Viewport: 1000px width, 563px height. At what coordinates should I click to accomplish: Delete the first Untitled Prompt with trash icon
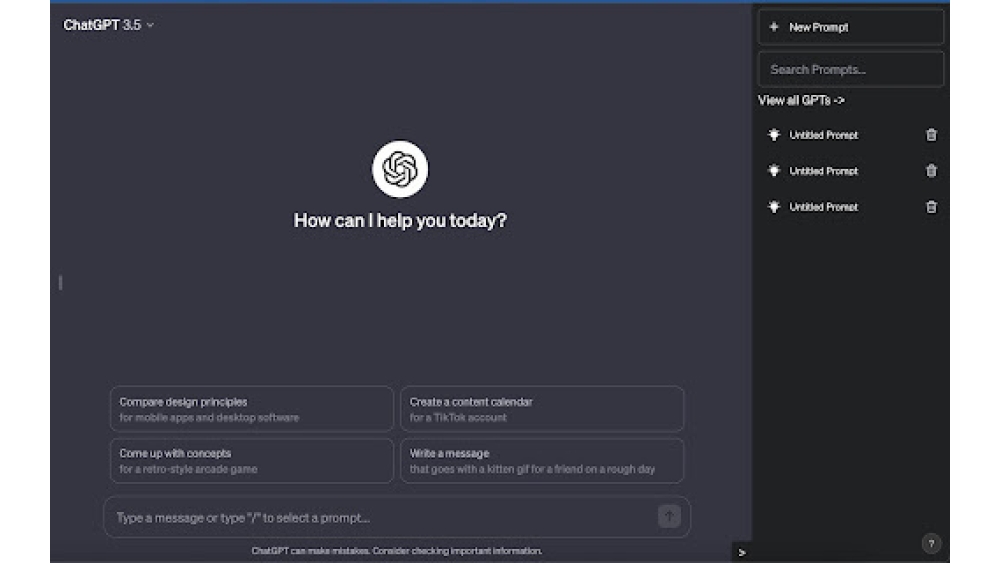click(x=931, y=135)
